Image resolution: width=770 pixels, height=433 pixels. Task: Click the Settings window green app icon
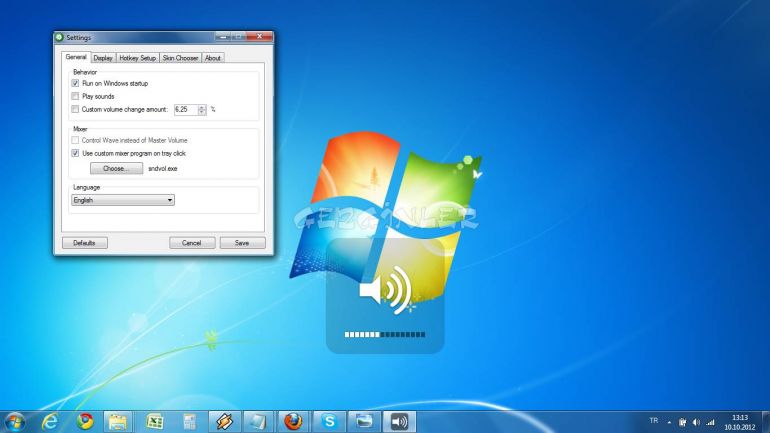[59, 37]
